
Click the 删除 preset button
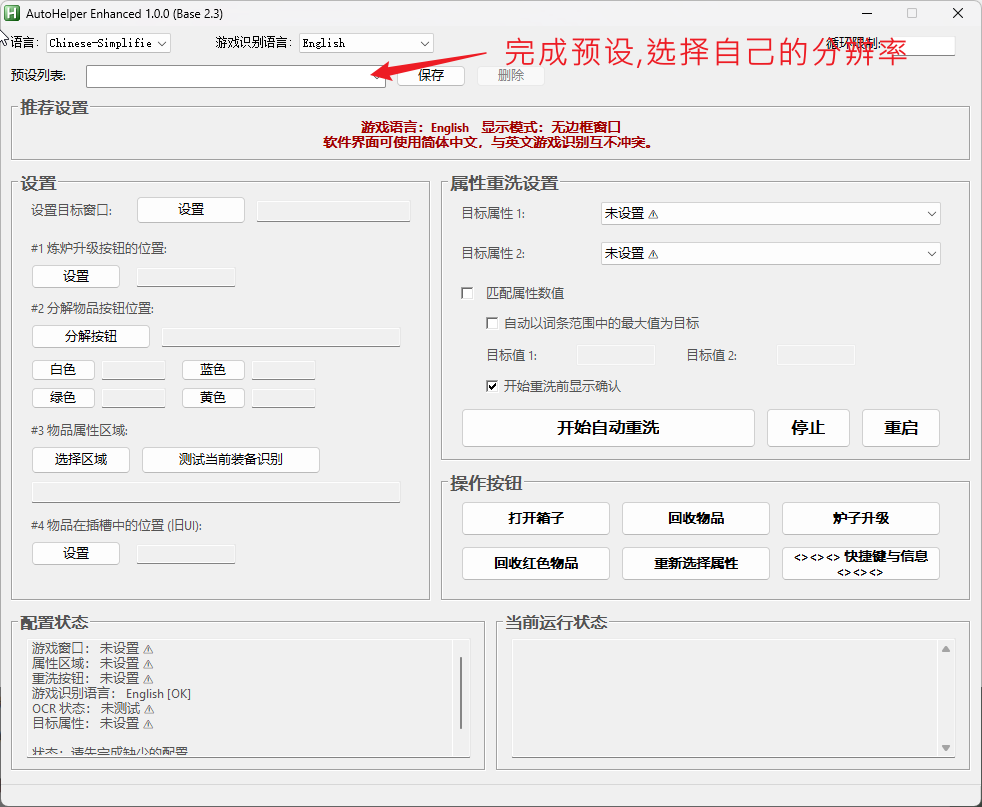click(510, 76)
